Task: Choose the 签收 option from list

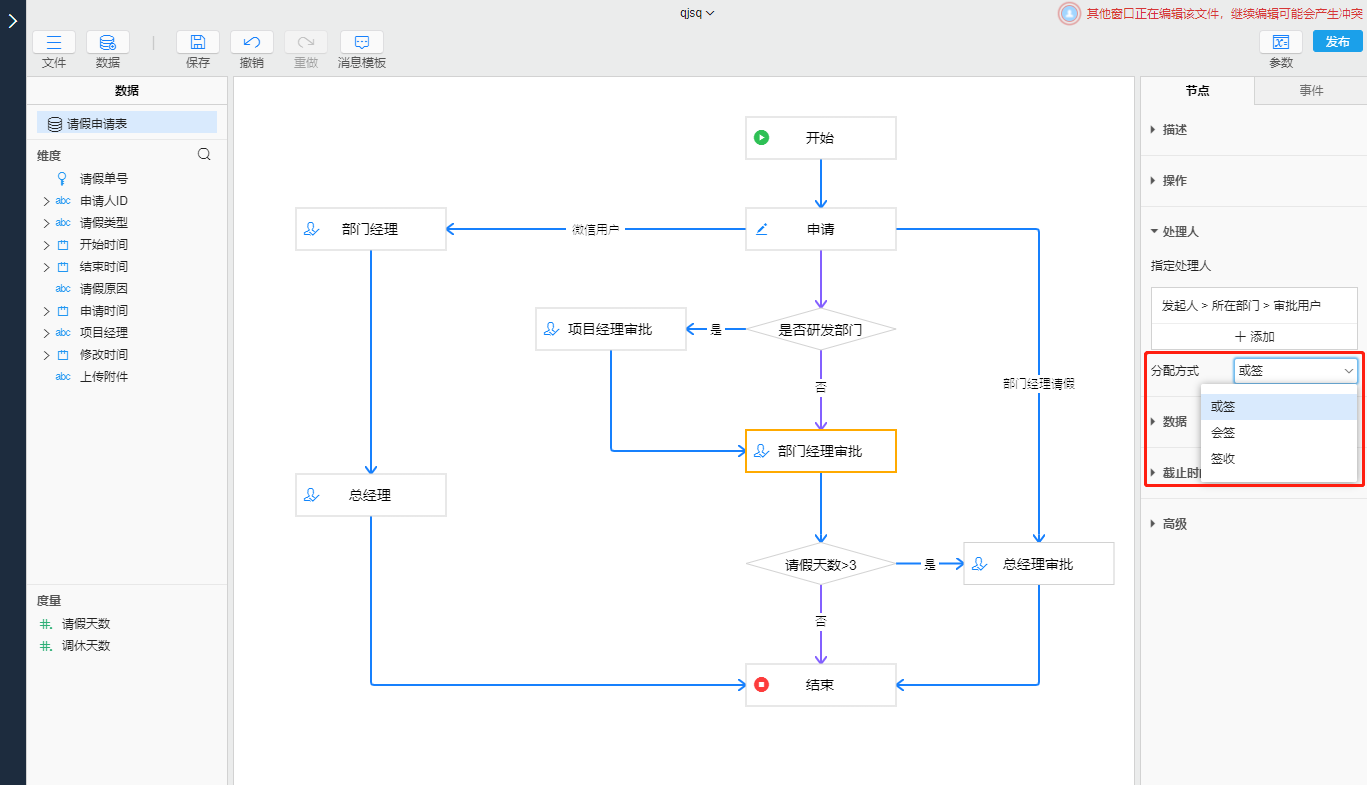Action: (1223, 459)
